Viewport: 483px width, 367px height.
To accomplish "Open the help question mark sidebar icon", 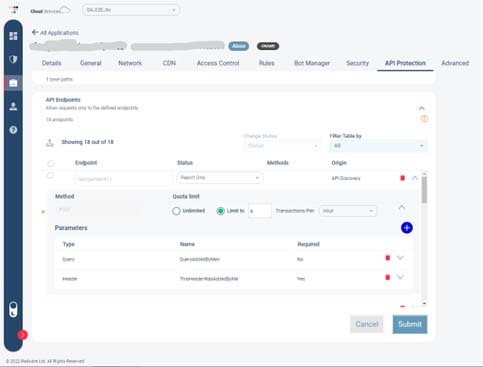I will coord(13,130).
